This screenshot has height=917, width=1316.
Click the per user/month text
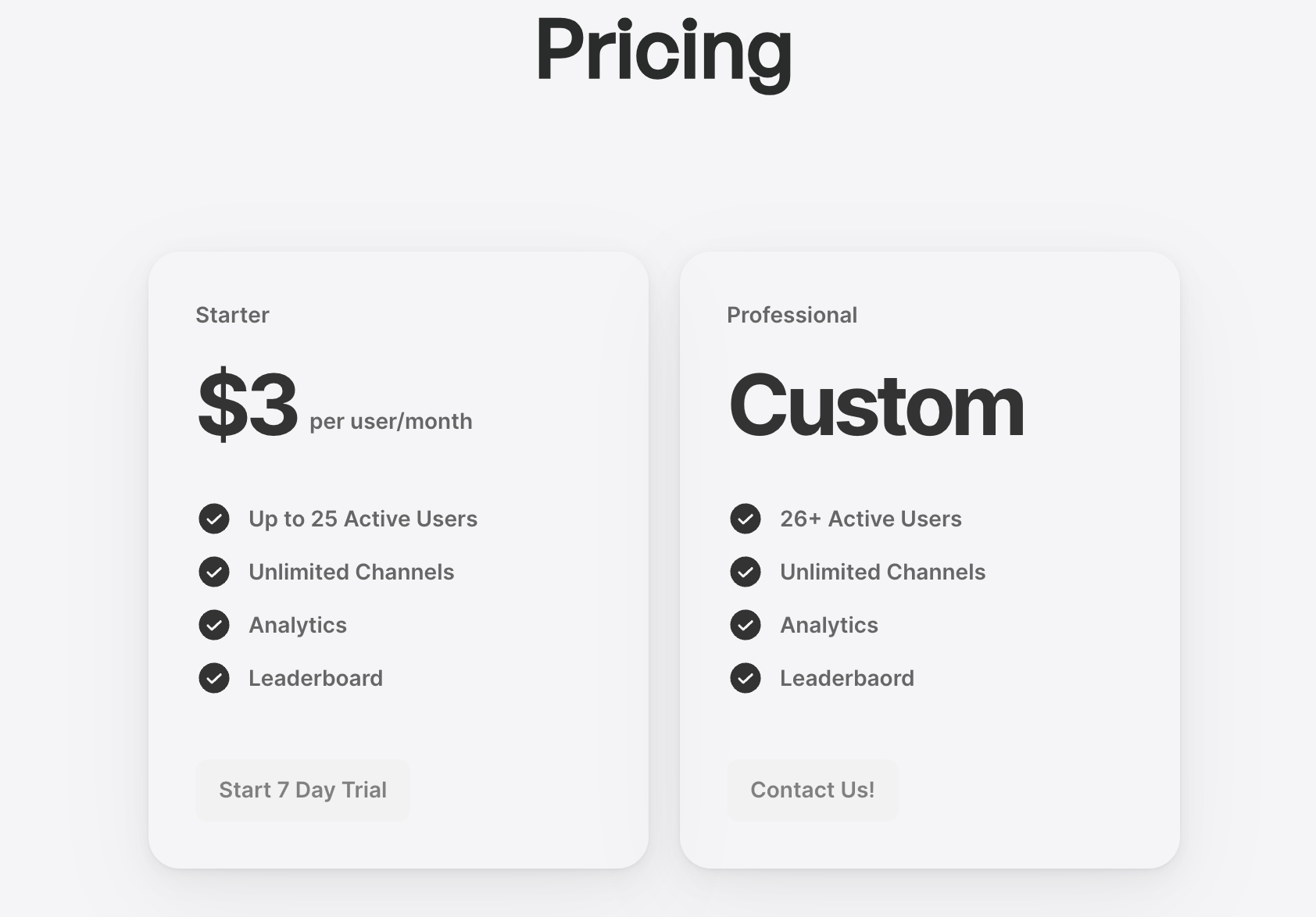391,422
